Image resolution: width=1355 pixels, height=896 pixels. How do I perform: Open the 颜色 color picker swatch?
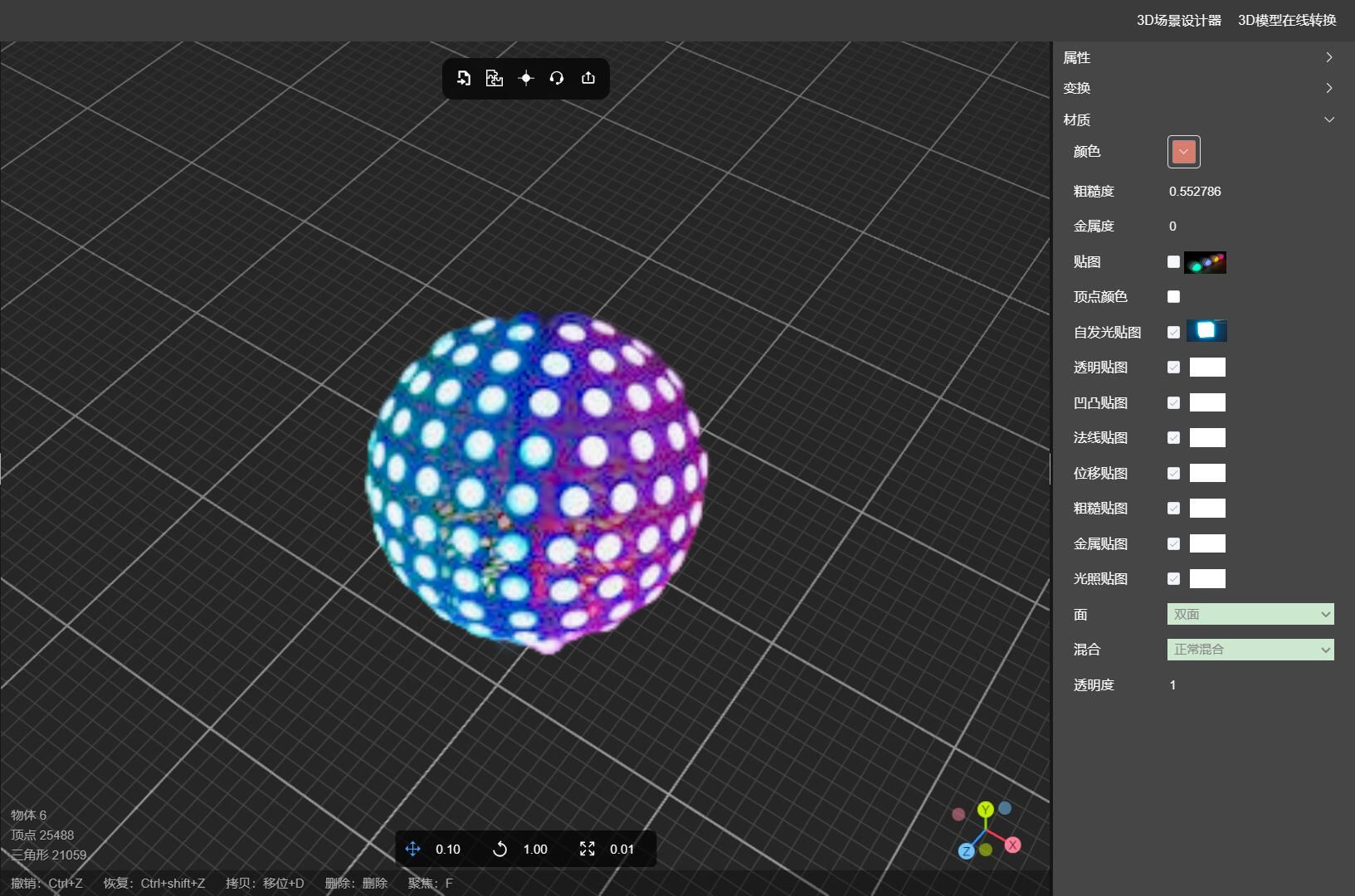coord(1183,152)
